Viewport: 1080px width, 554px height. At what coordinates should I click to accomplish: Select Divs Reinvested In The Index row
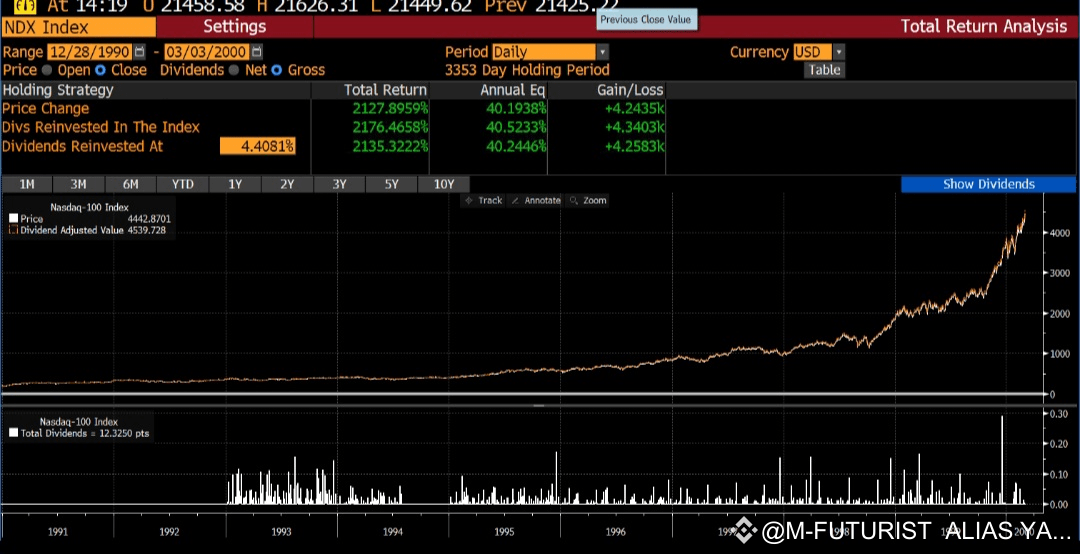pos(101,127)
